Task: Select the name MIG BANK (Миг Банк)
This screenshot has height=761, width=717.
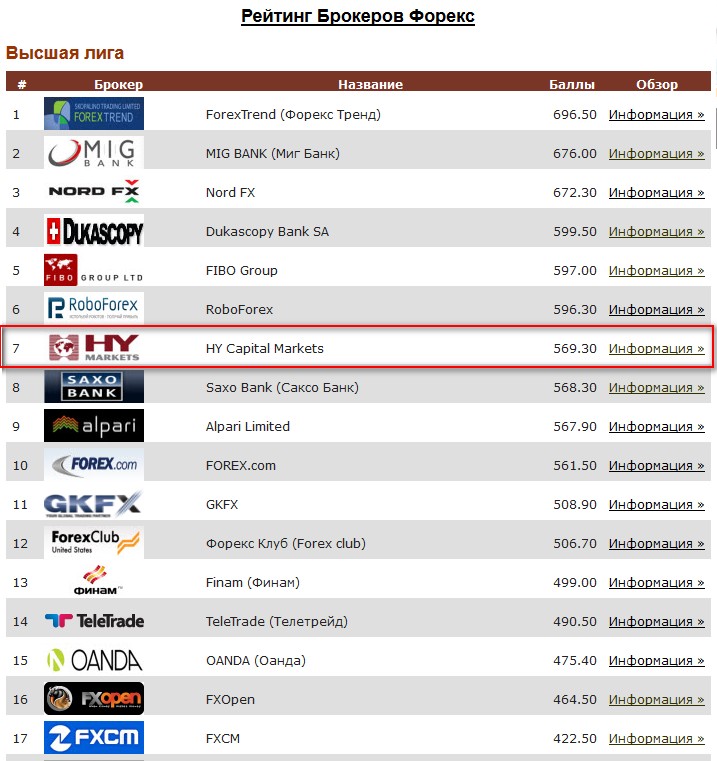Action: tap(273, 153)
